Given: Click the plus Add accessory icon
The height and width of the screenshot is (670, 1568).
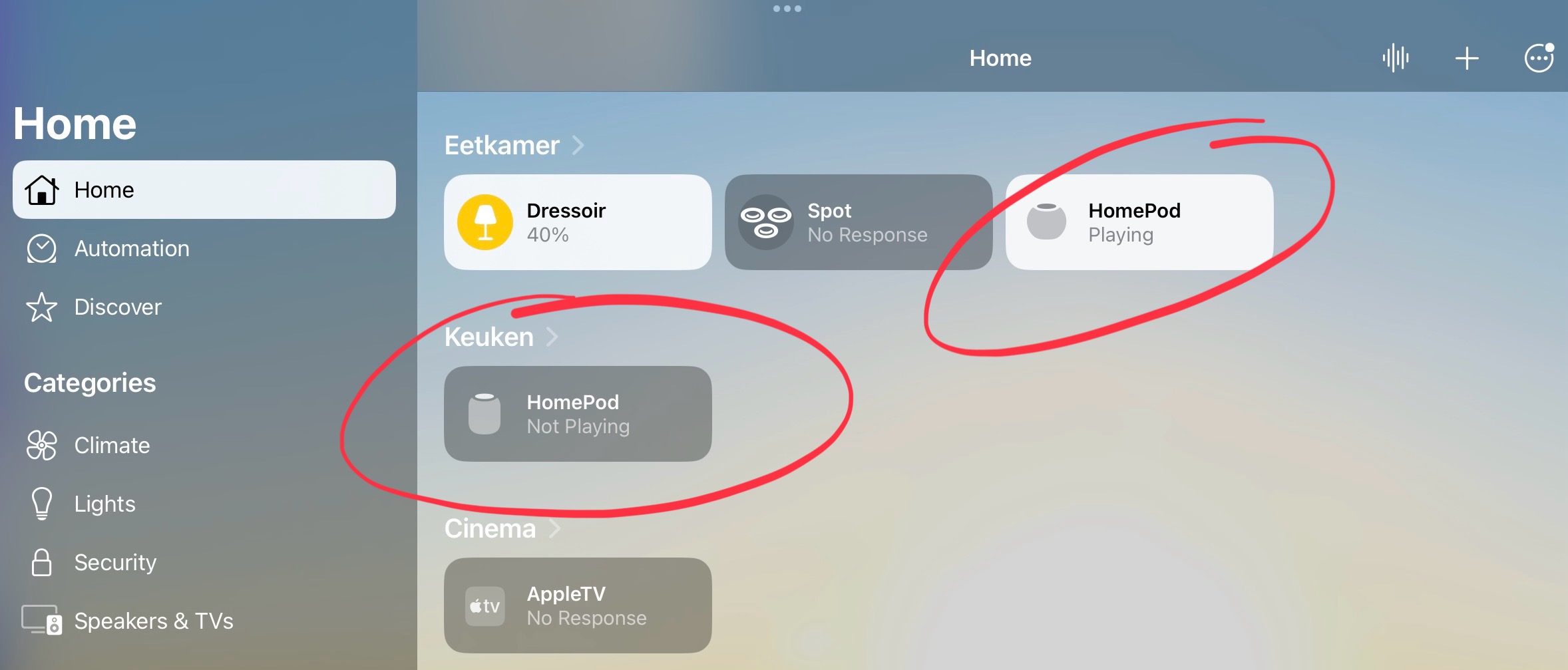Looking at the screenshot, I should (x=1467, y=58).
